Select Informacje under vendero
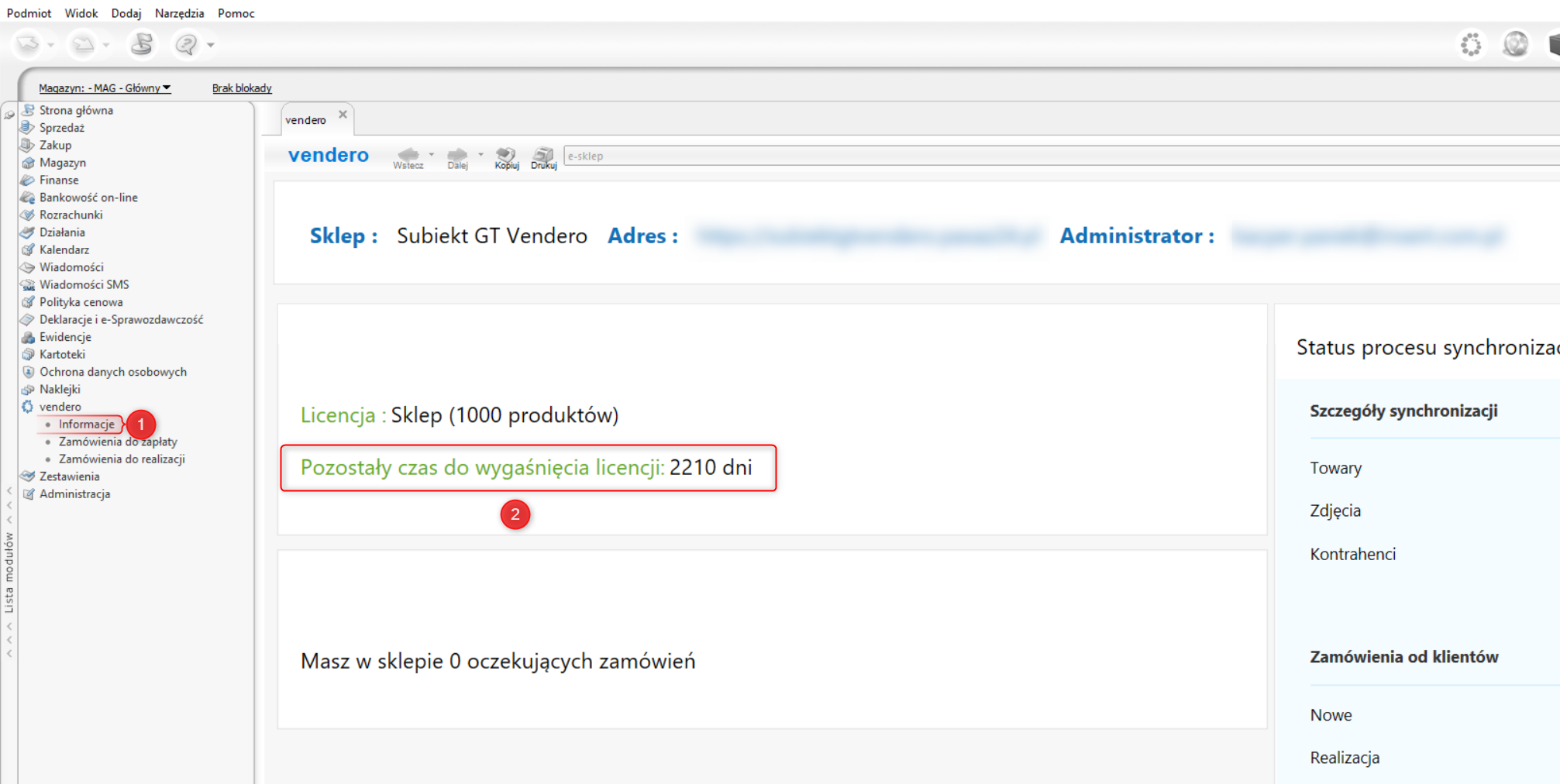Screen dimensions: 1560x784 86,425
